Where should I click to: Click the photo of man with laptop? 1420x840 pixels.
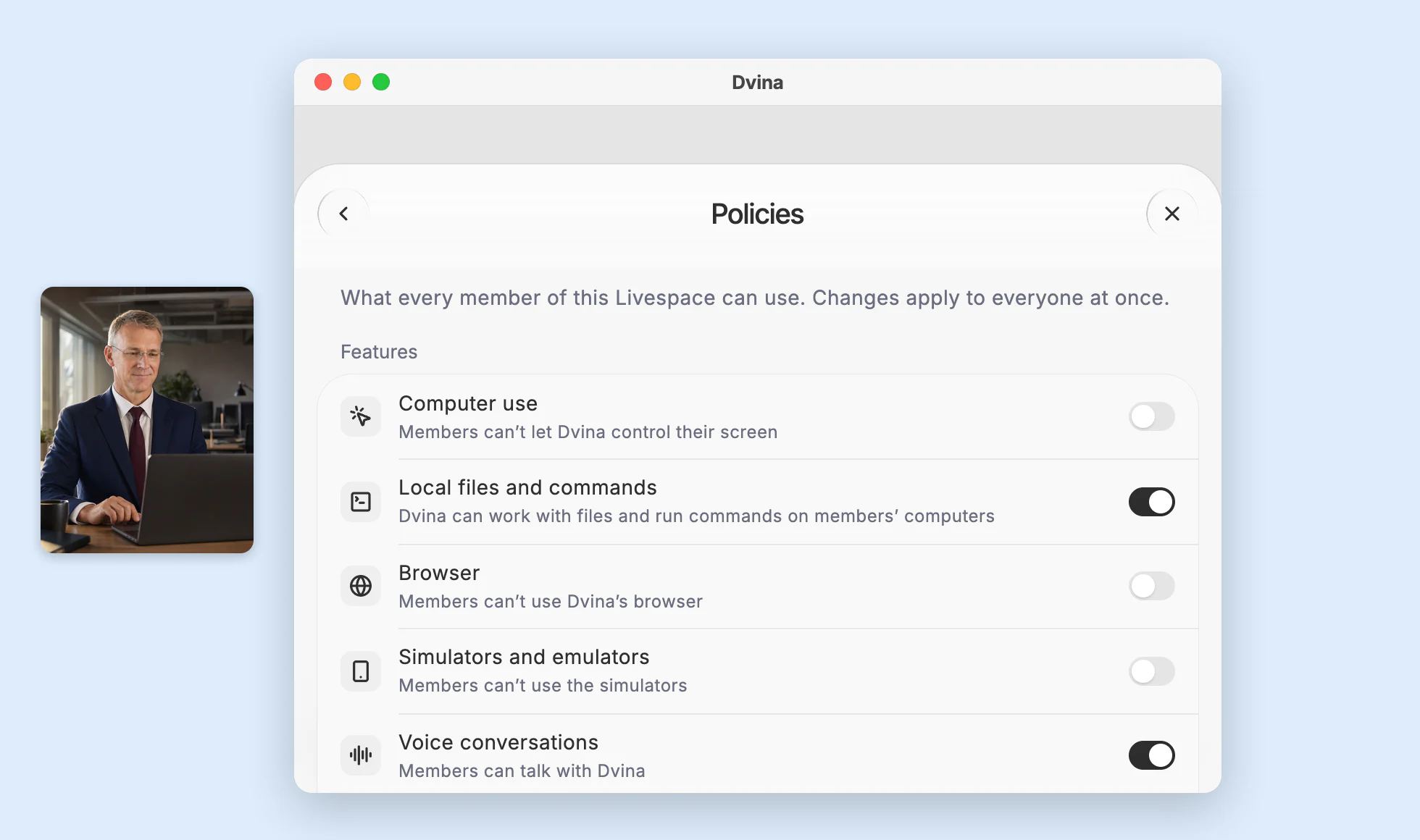point(147,420)
